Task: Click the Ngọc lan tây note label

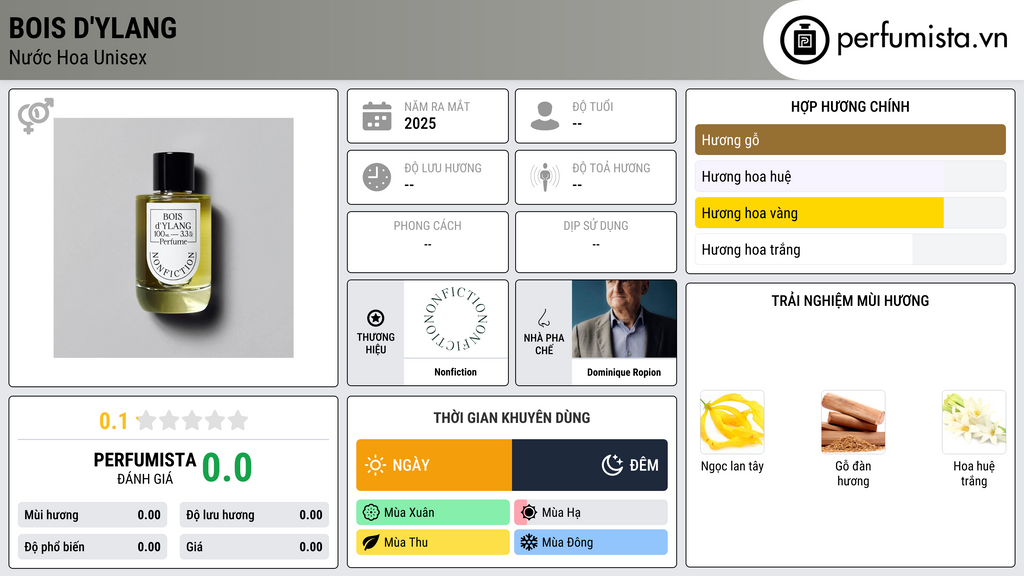Action: tap(732, 466)
